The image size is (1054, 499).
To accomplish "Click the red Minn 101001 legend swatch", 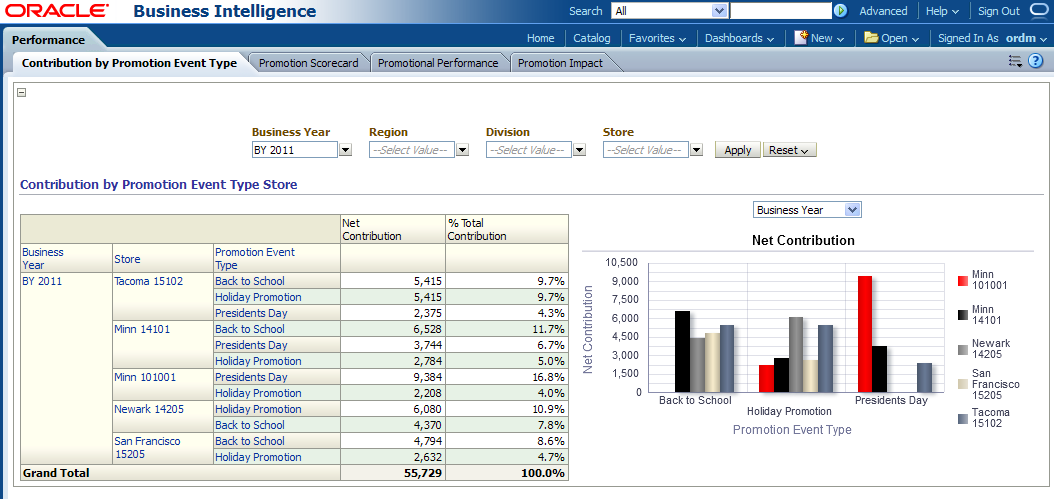I will point(962,280).
